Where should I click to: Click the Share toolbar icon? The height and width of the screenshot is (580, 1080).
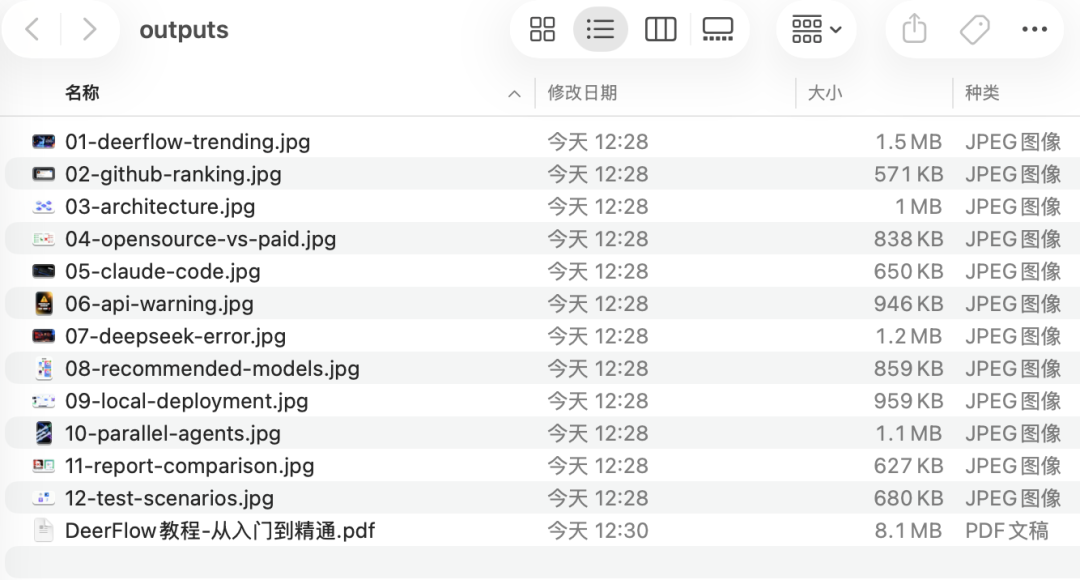(914, 30)
